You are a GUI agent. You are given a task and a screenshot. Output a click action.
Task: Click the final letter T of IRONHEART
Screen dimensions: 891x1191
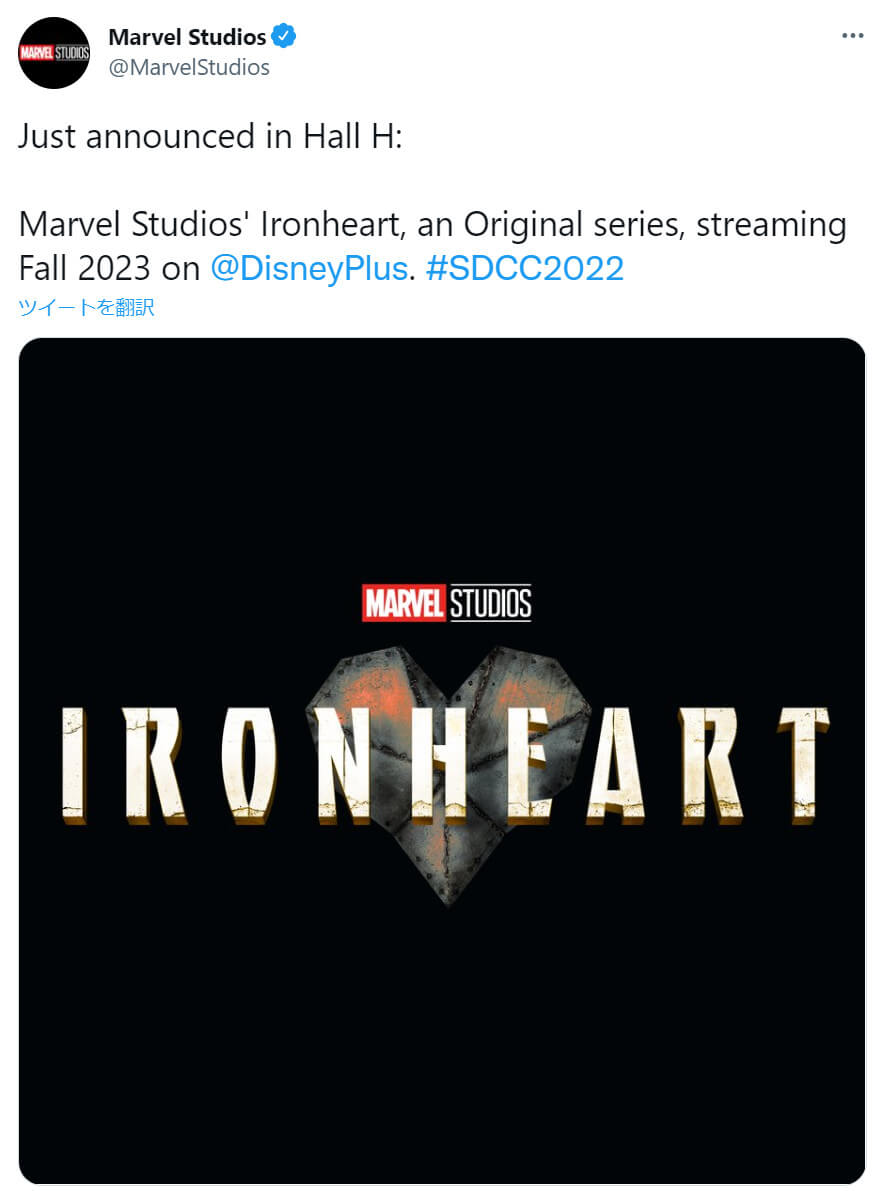804,766
